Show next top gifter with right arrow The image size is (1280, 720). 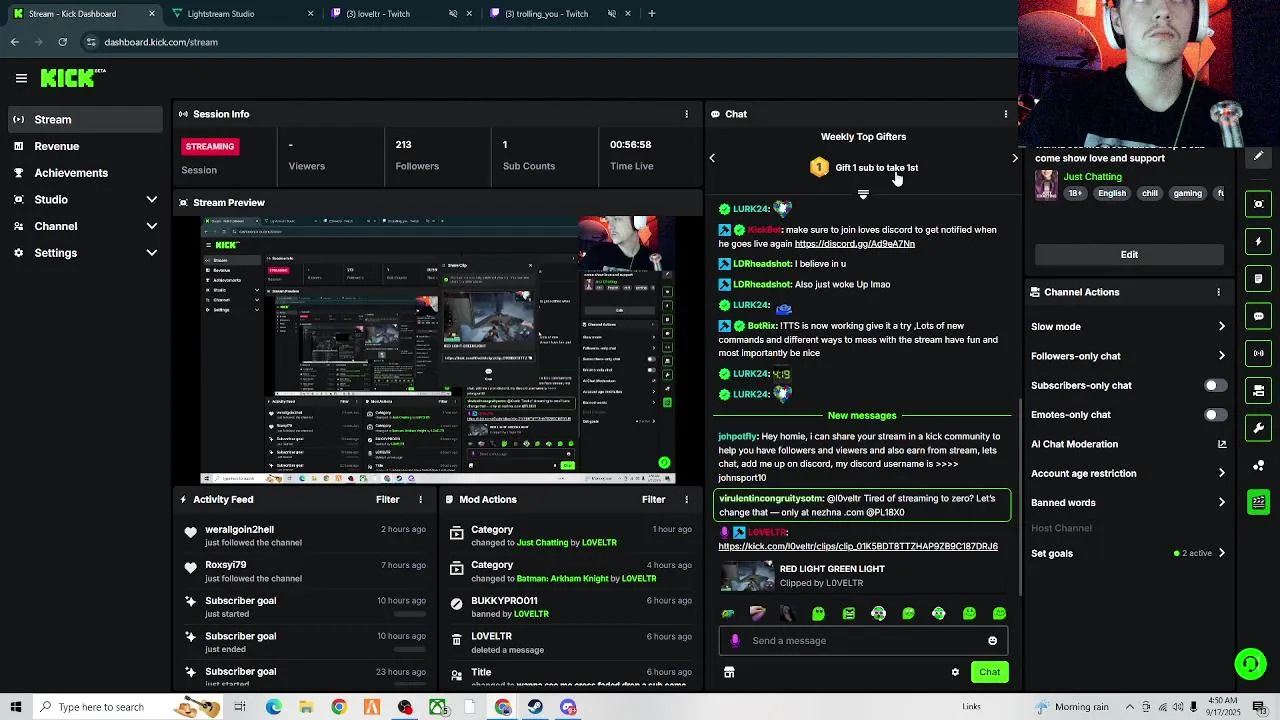pos(1014,158)
